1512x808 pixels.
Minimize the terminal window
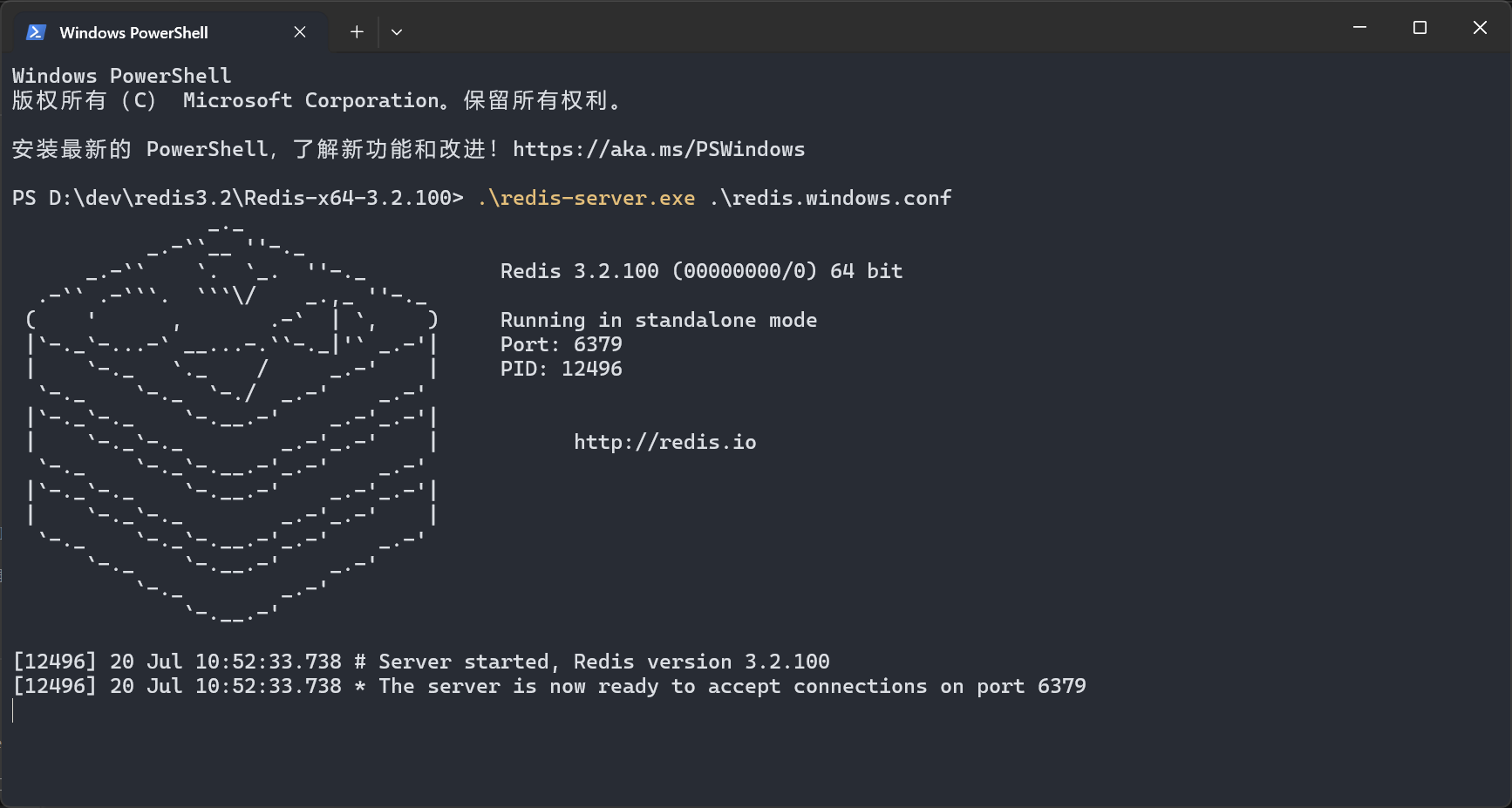(x=1359, y=28)
